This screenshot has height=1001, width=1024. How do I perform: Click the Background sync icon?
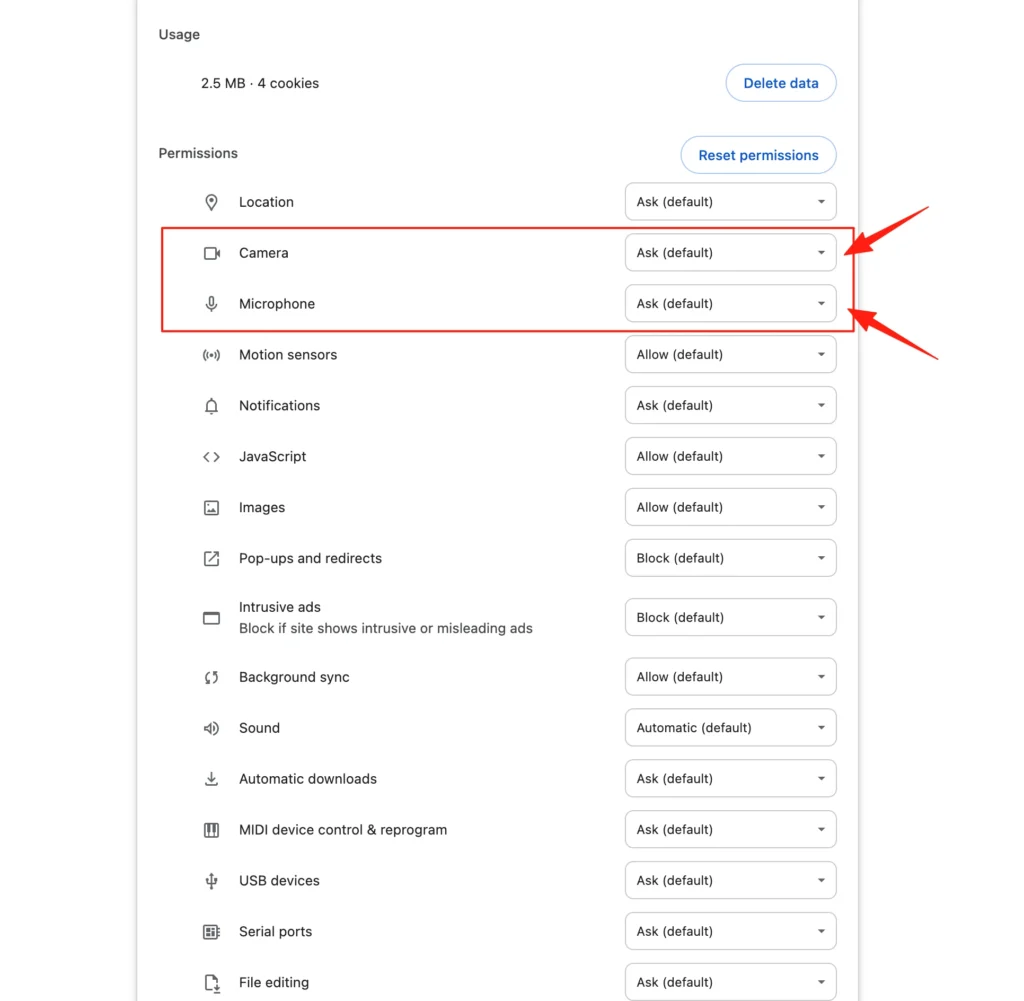coord(211,678)
